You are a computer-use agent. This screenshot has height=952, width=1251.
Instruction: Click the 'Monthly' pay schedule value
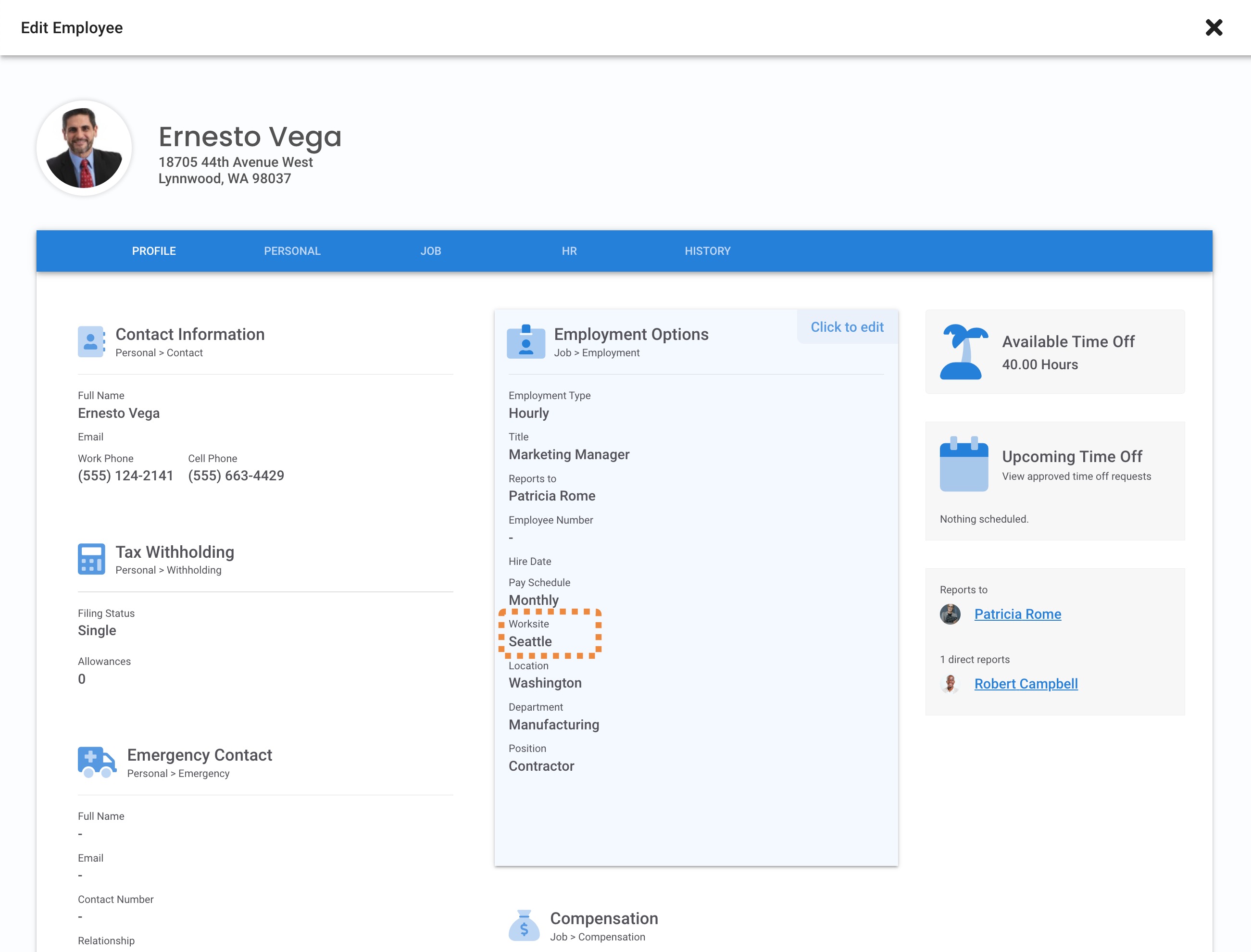(x=534, y=600)
